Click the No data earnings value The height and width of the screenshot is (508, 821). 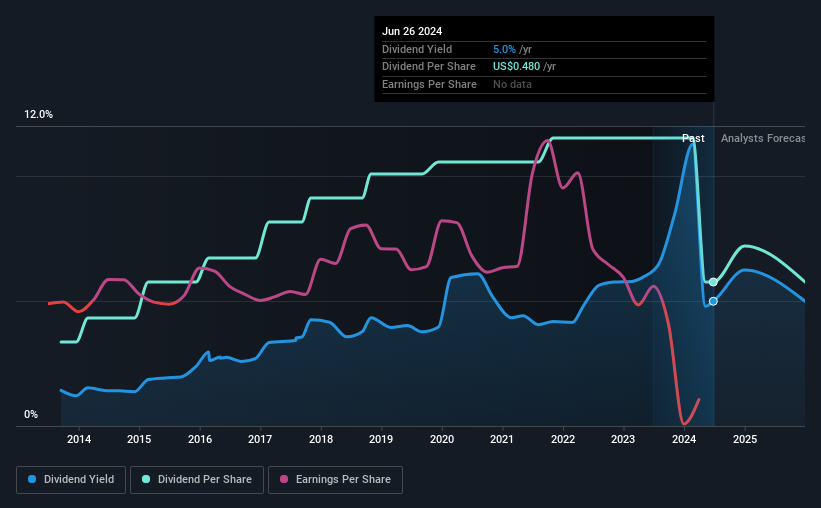point(512,84)
